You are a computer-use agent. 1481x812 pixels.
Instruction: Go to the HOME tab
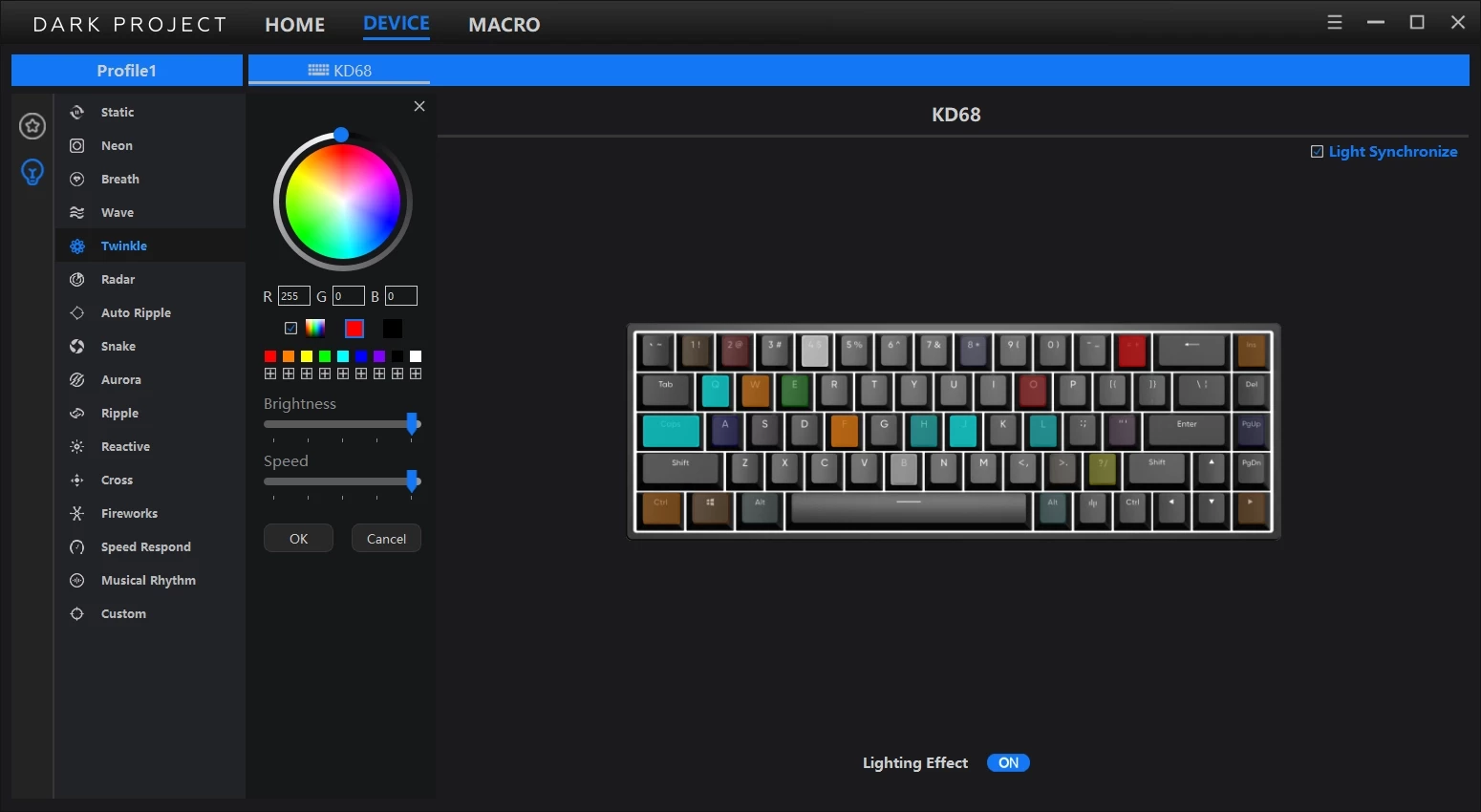(295, 25)
